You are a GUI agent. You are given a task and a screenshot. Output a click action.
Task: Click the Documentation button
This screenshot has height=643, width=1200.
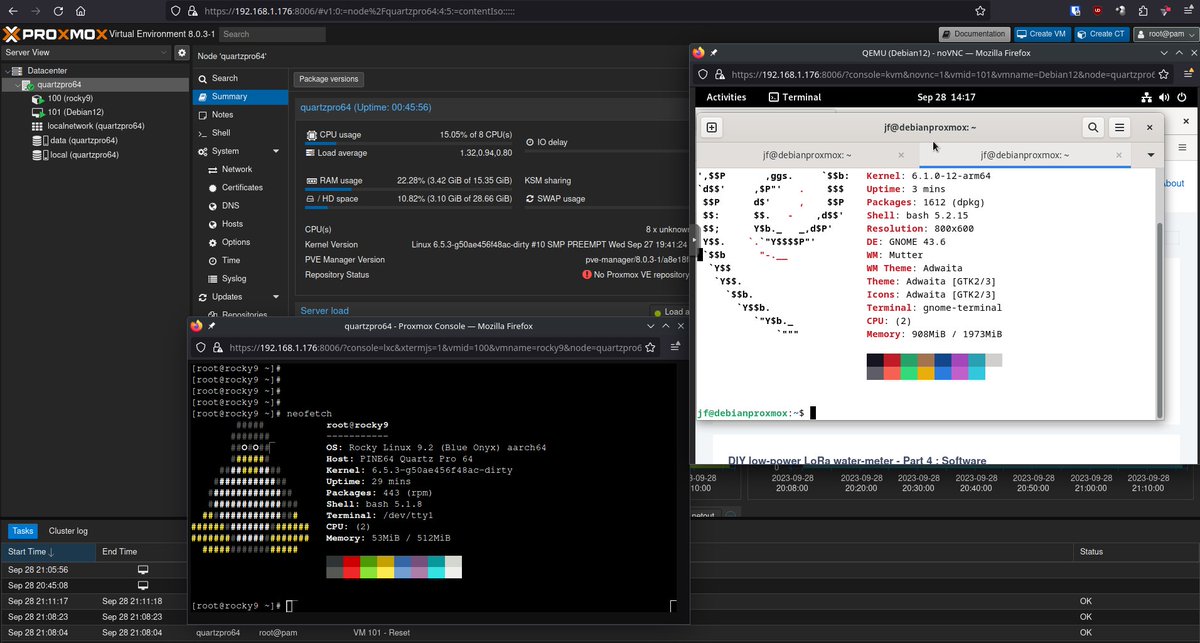(974, 33)
